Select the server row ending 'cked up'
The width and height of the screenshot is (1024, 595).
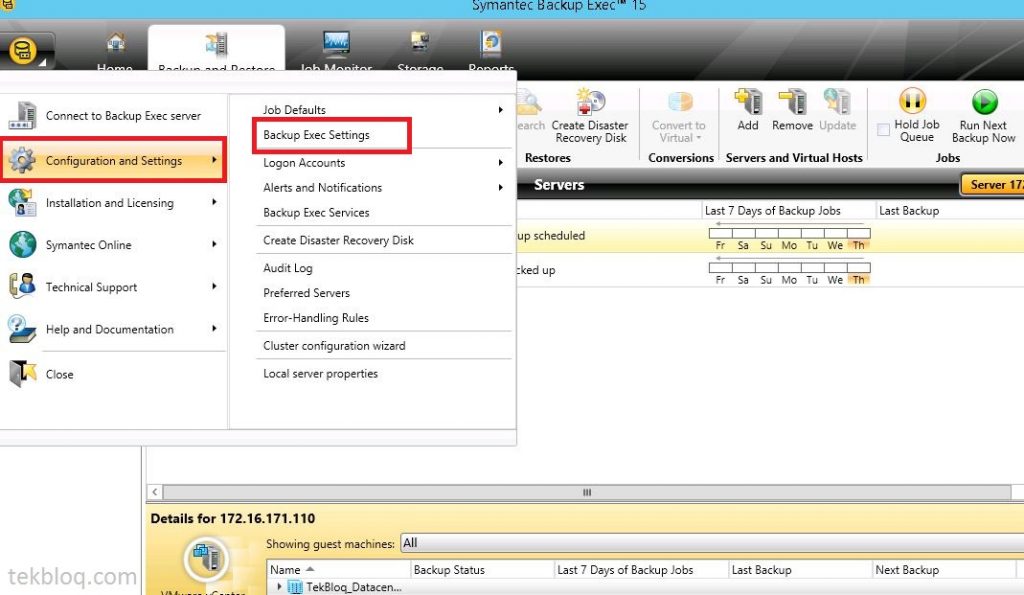point(770,270)
